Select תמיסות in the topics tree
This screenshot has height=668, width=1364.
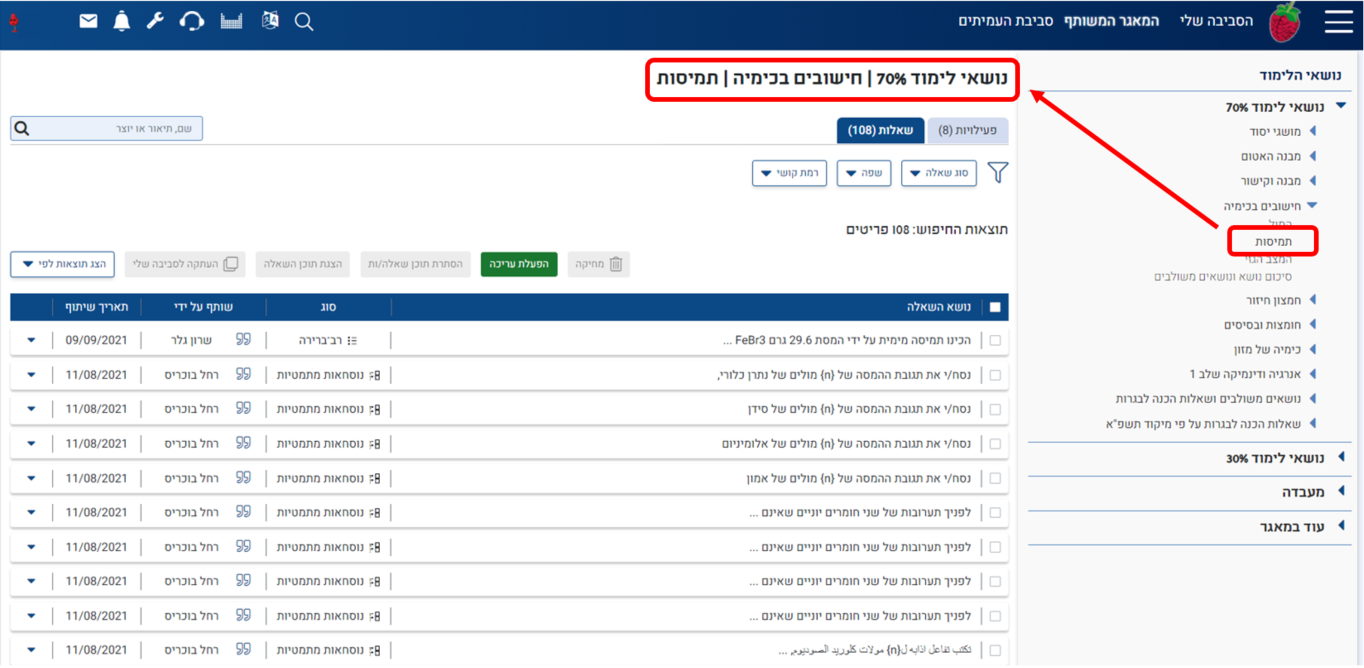[x=1273, y=242]
